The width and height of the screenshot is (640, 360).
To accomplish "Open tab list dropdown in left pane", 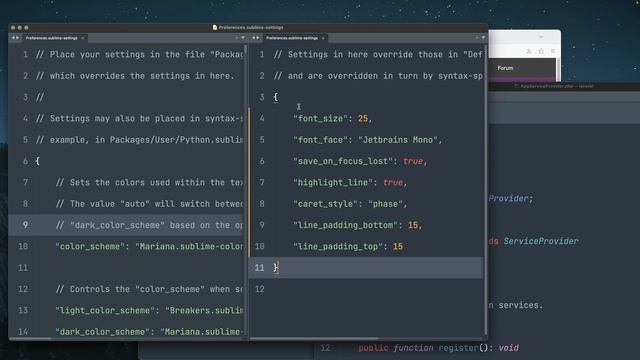I will coord(243,38).
